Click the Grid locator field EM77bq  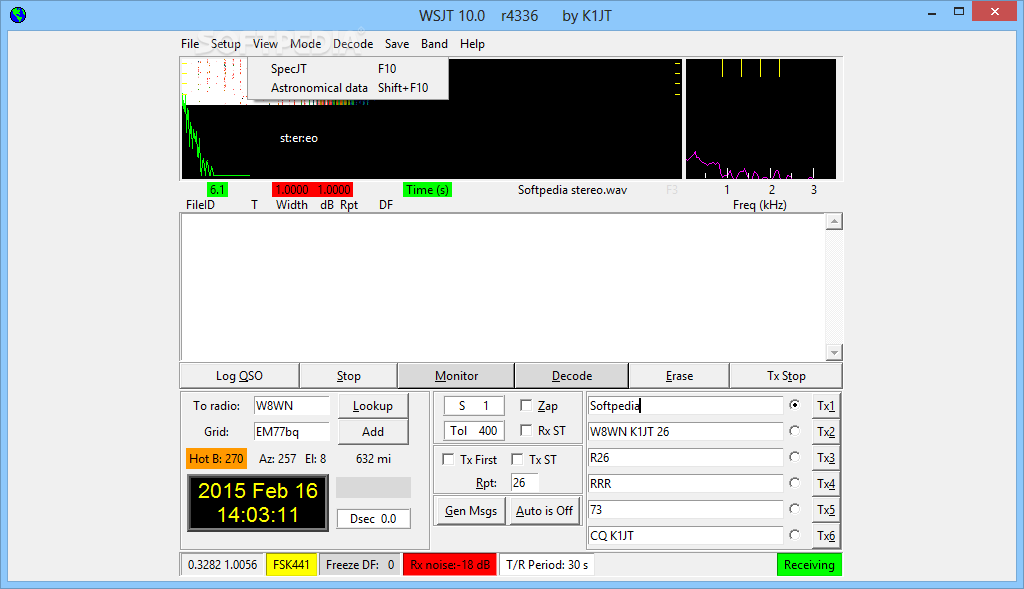point(291,432)
